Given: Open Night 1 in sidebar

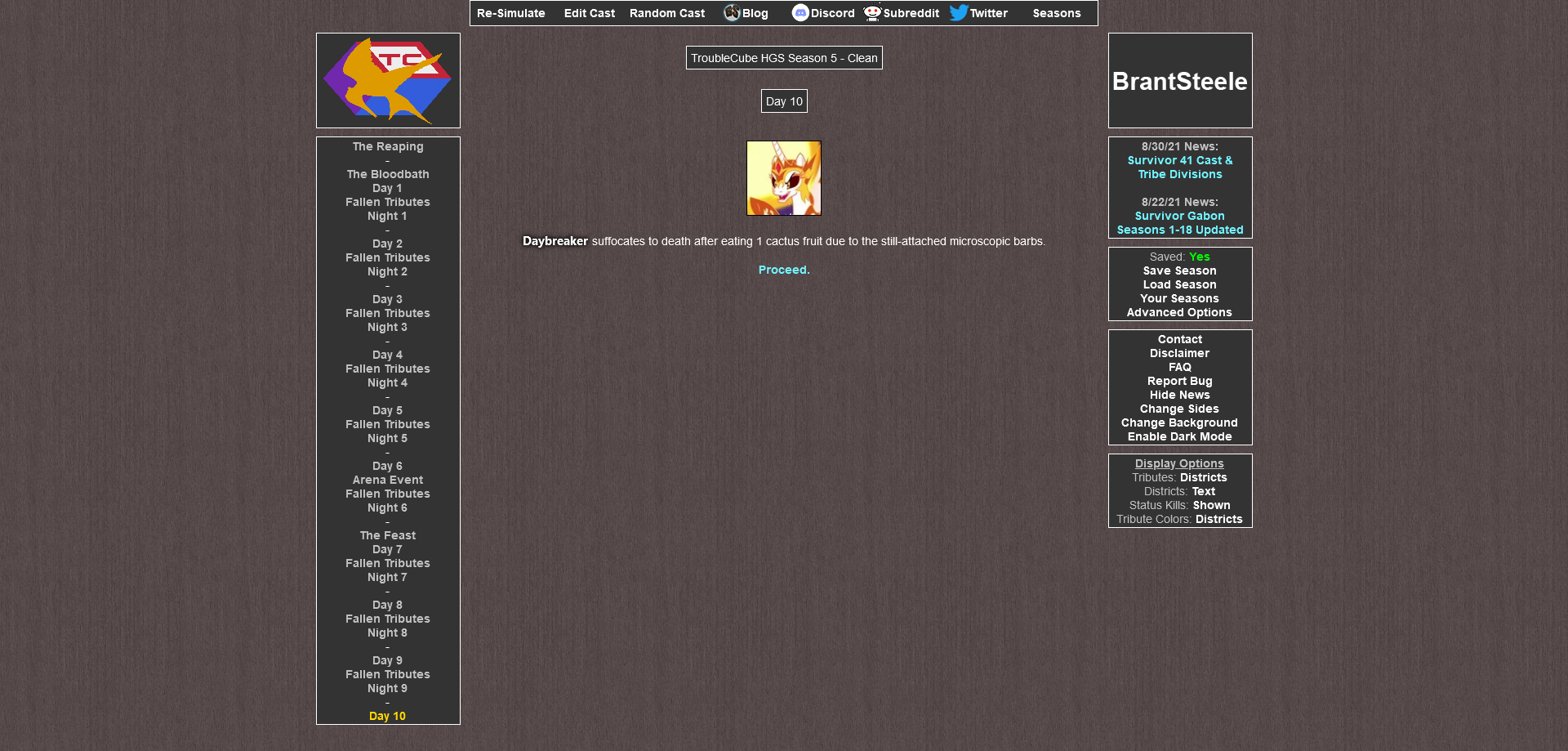Looking at the screenshot, I should 388,216.
